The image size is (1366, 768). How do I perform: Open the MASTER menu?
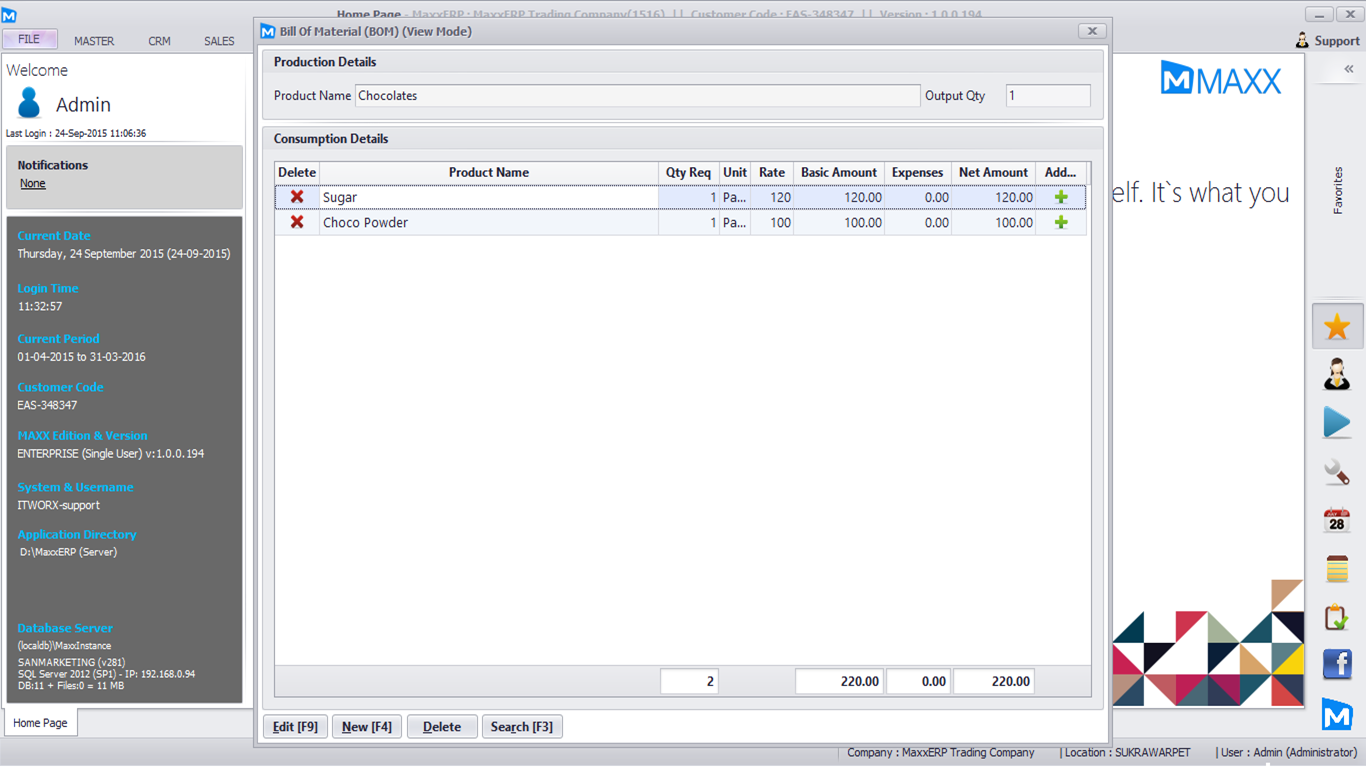pyautogui.click(x=94, y=41)
